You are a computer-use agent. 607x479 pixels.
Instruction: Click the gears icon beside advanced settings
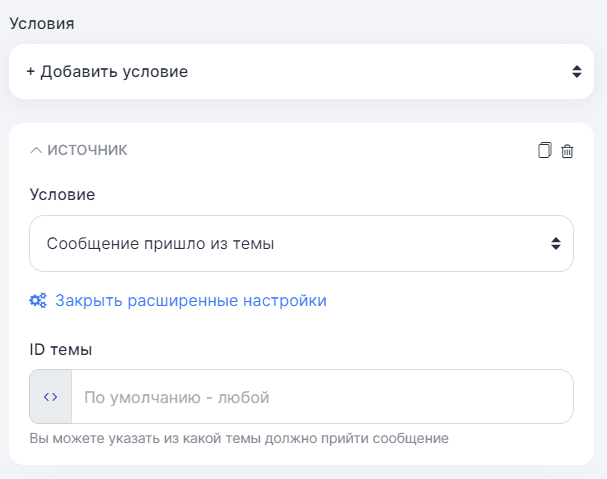pos(38,300)
